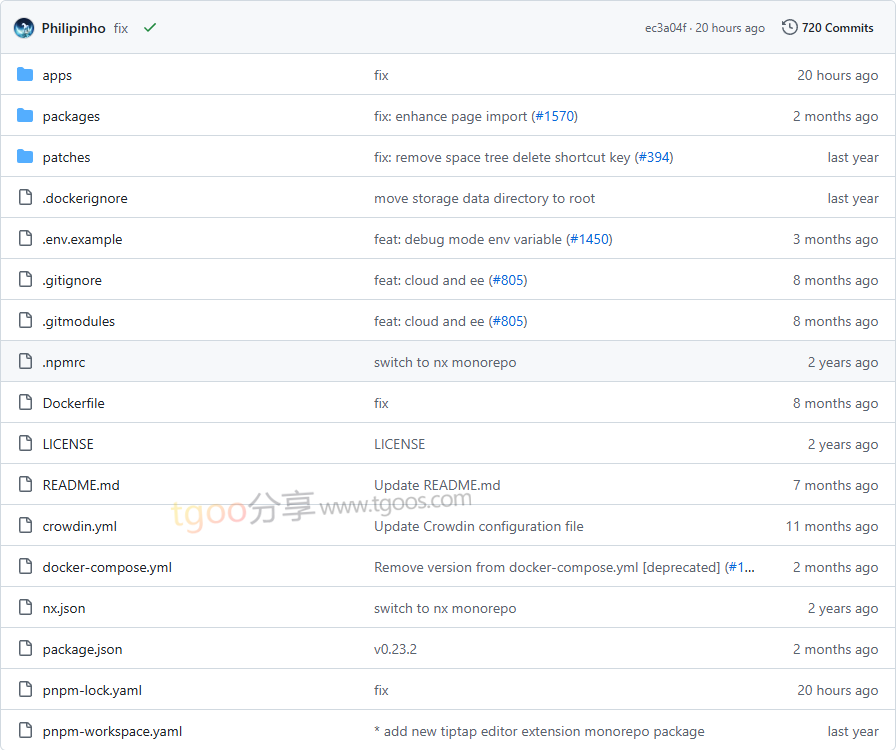The image size is (896, 751).
Task: Click the packages folder icon
Action: (x=25, y=116)
